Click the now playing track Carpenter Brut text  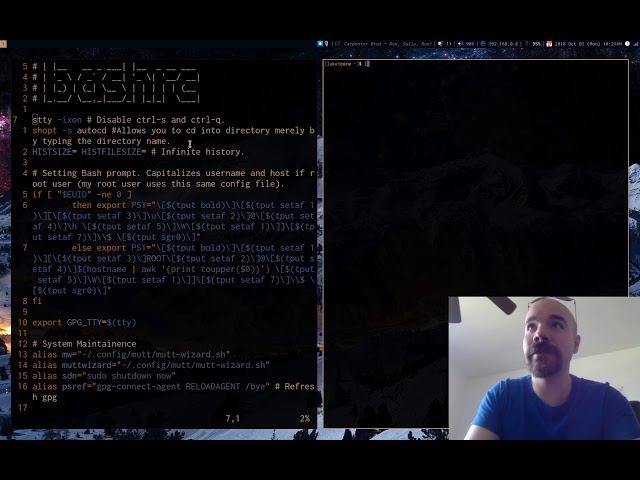pyautogui.click(x=388, y=44)
